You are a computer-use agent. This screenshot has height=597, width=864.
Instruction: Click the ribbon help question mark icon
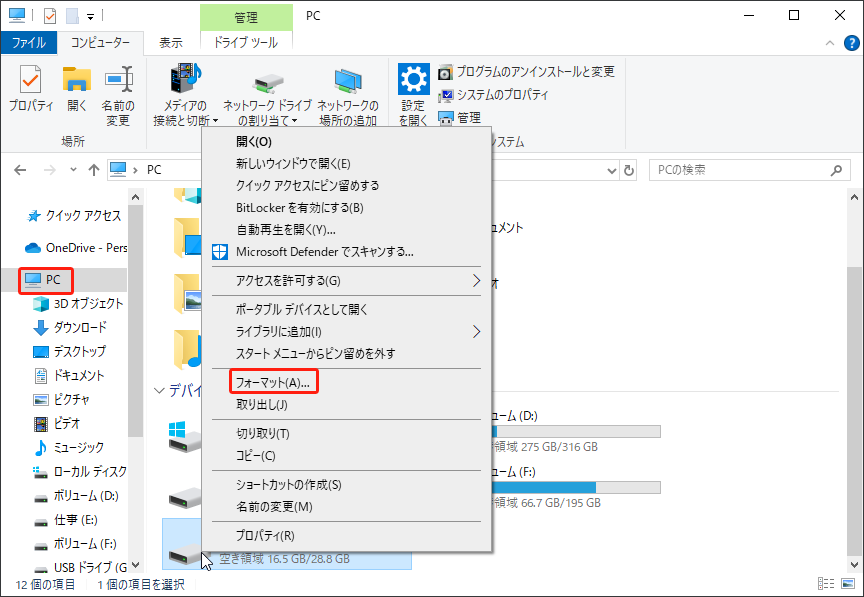(851, 43)
